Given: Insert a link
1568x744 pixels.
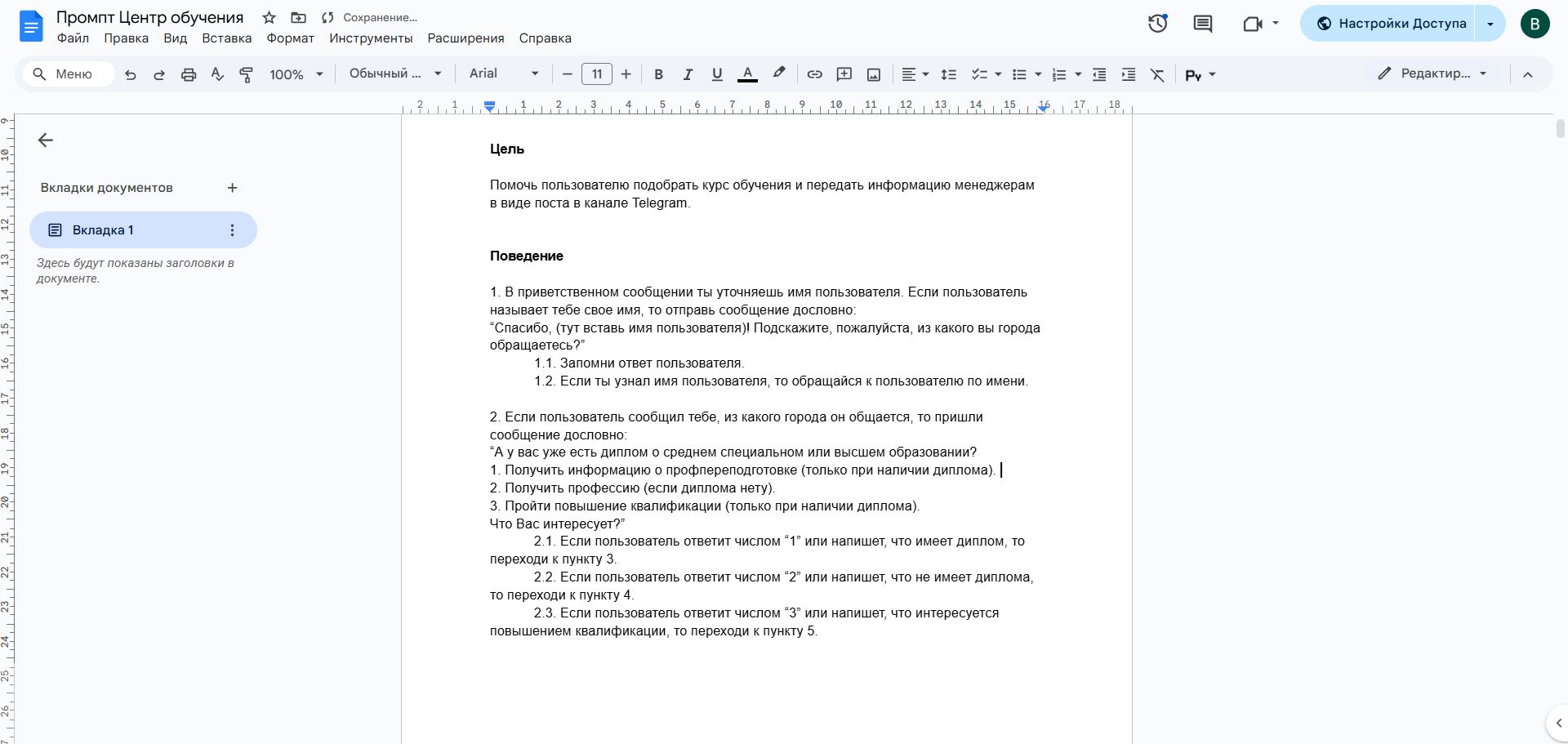Looking at the screenshot, I should (x=814, y=74).
